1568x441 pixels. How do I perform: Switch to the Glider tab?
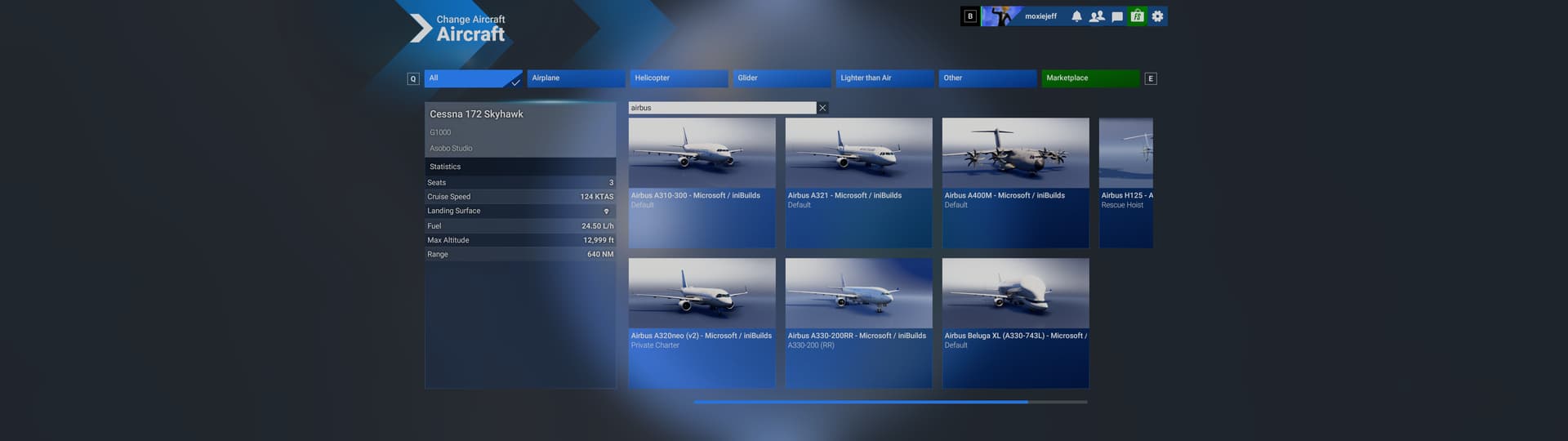click(782, 78)
